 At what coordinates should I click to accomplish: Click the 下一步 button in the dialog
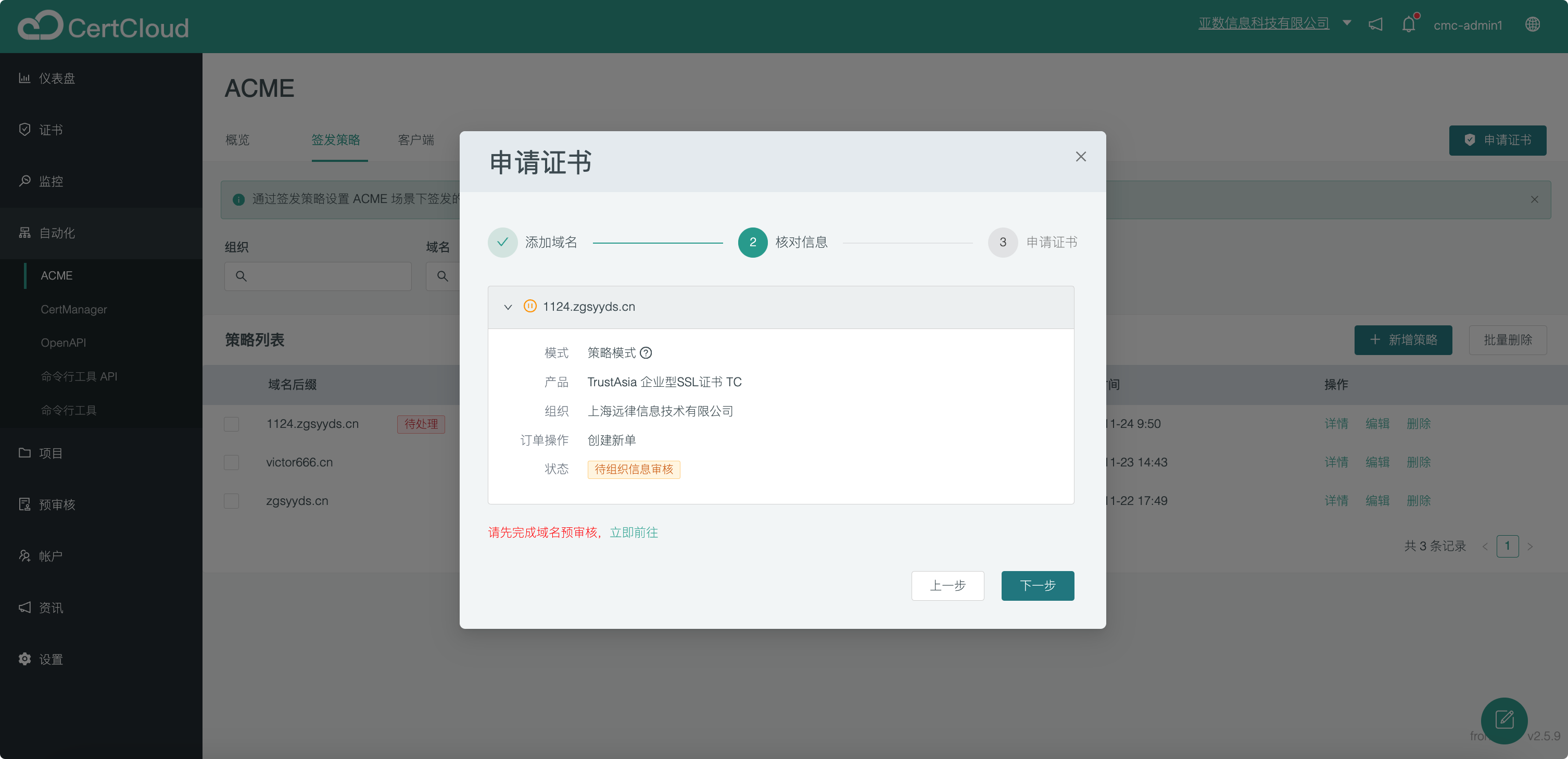tap(1037, 586)
